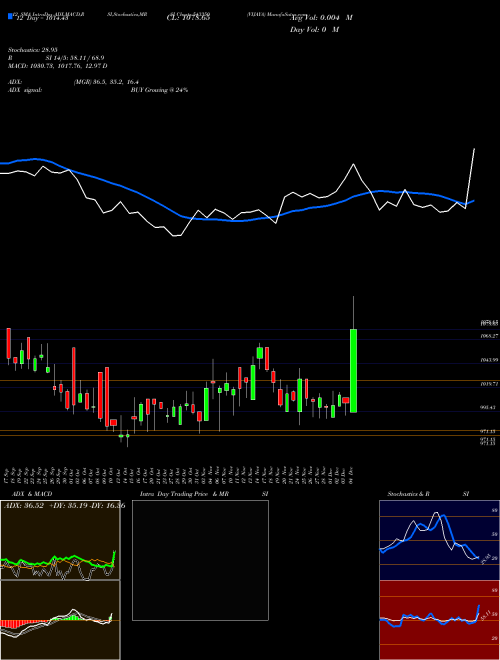Click 'Intra Day Trading Price & MR' title
The height and width of the screenshot is (660, 500).
[x=184, y=494]
